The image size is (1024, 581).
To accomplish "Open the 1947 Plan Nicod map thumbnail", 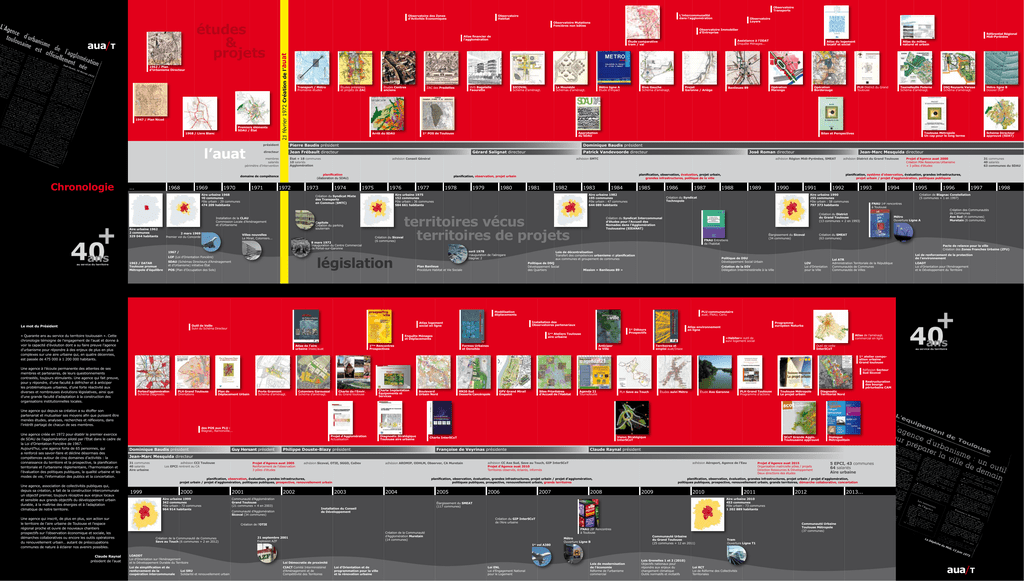I will pos(150,100).
